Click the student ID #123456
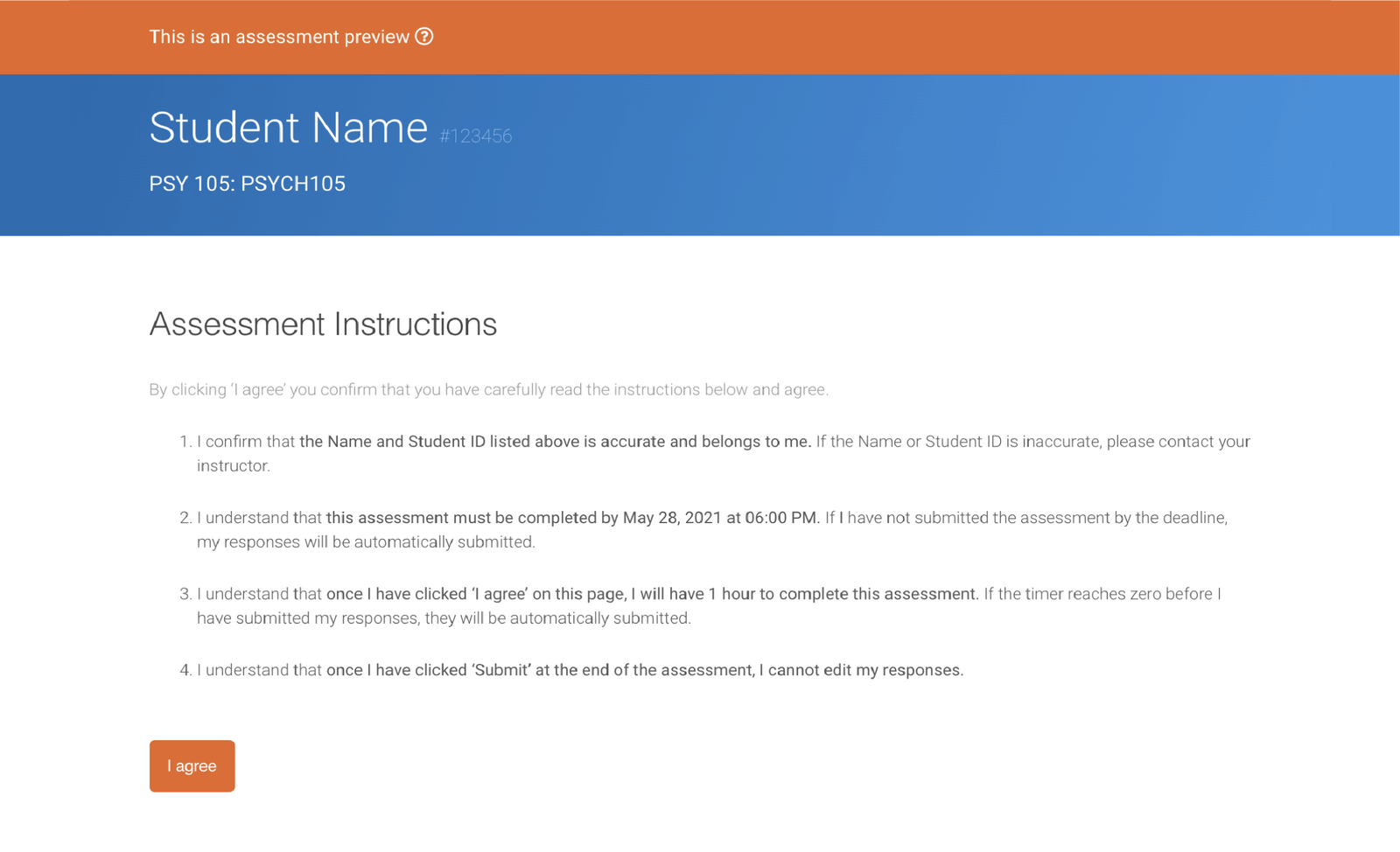1400x852 pixels. tap(474, 136)
